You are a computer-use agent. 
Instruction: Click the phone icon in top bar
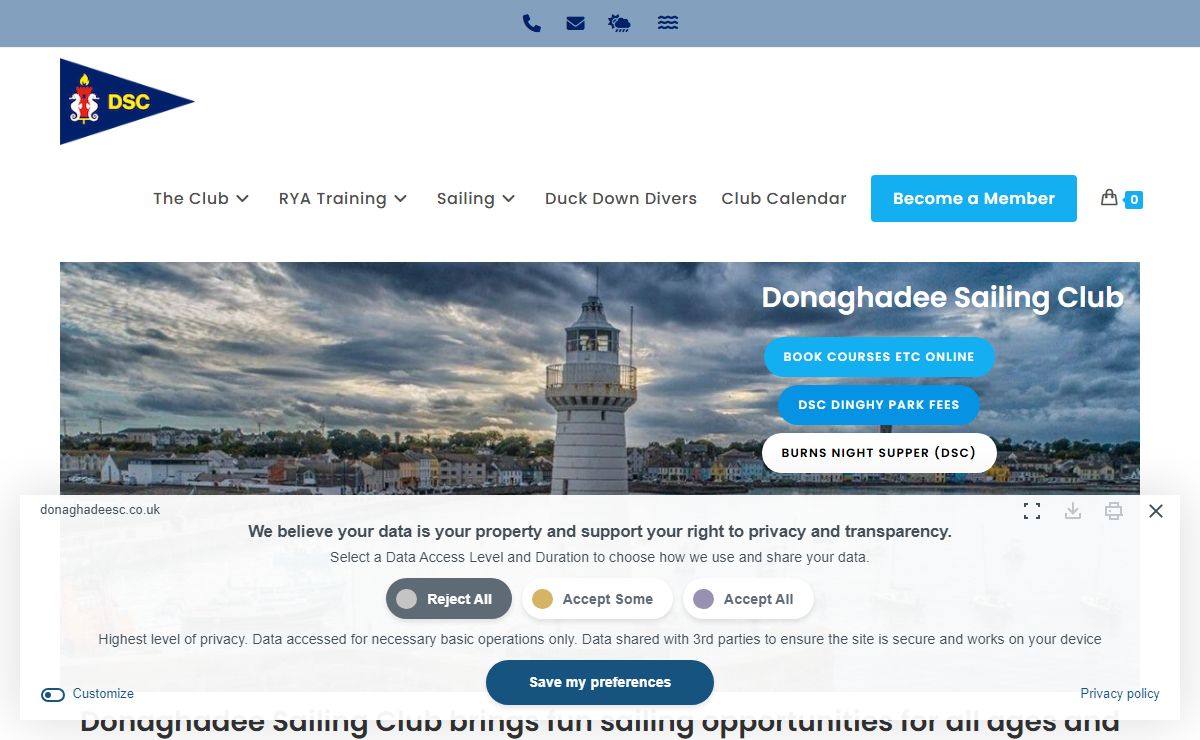tap(532, 23)
